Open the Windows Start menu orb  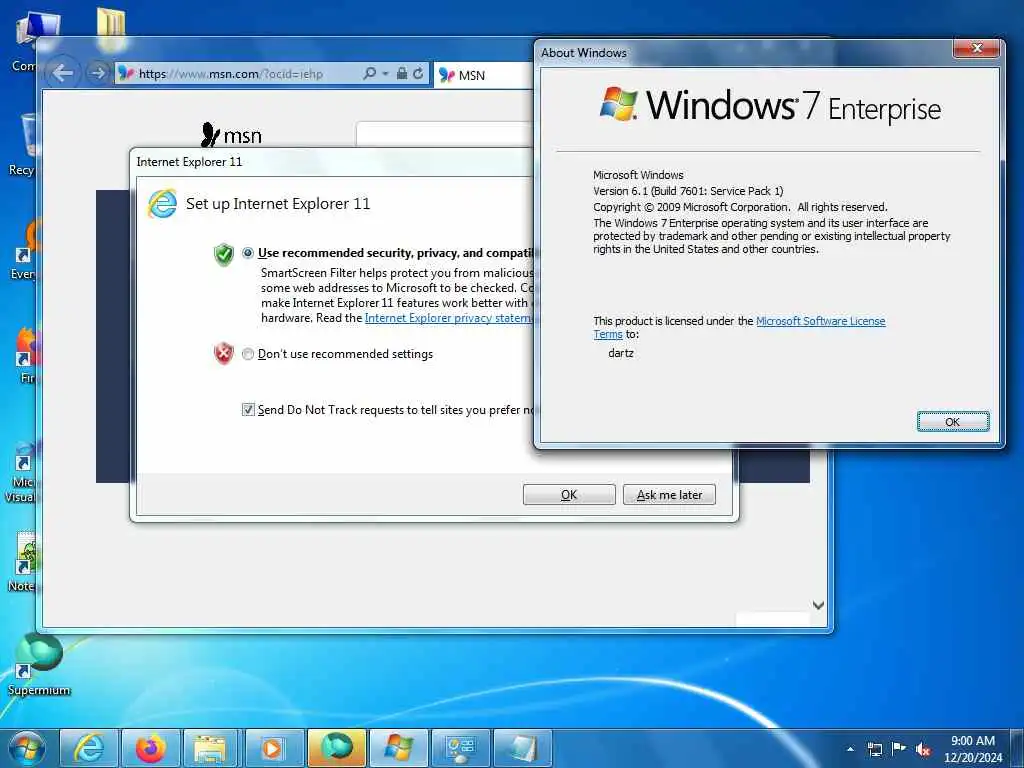pyautogui.click(x=27, y=748)
